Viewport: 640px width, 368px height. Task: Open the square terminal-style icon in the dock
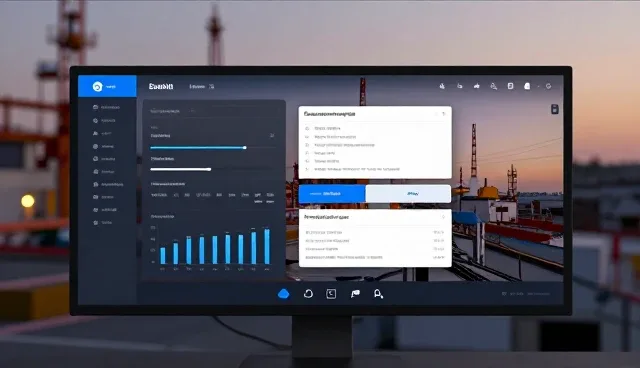pos(331,294)
